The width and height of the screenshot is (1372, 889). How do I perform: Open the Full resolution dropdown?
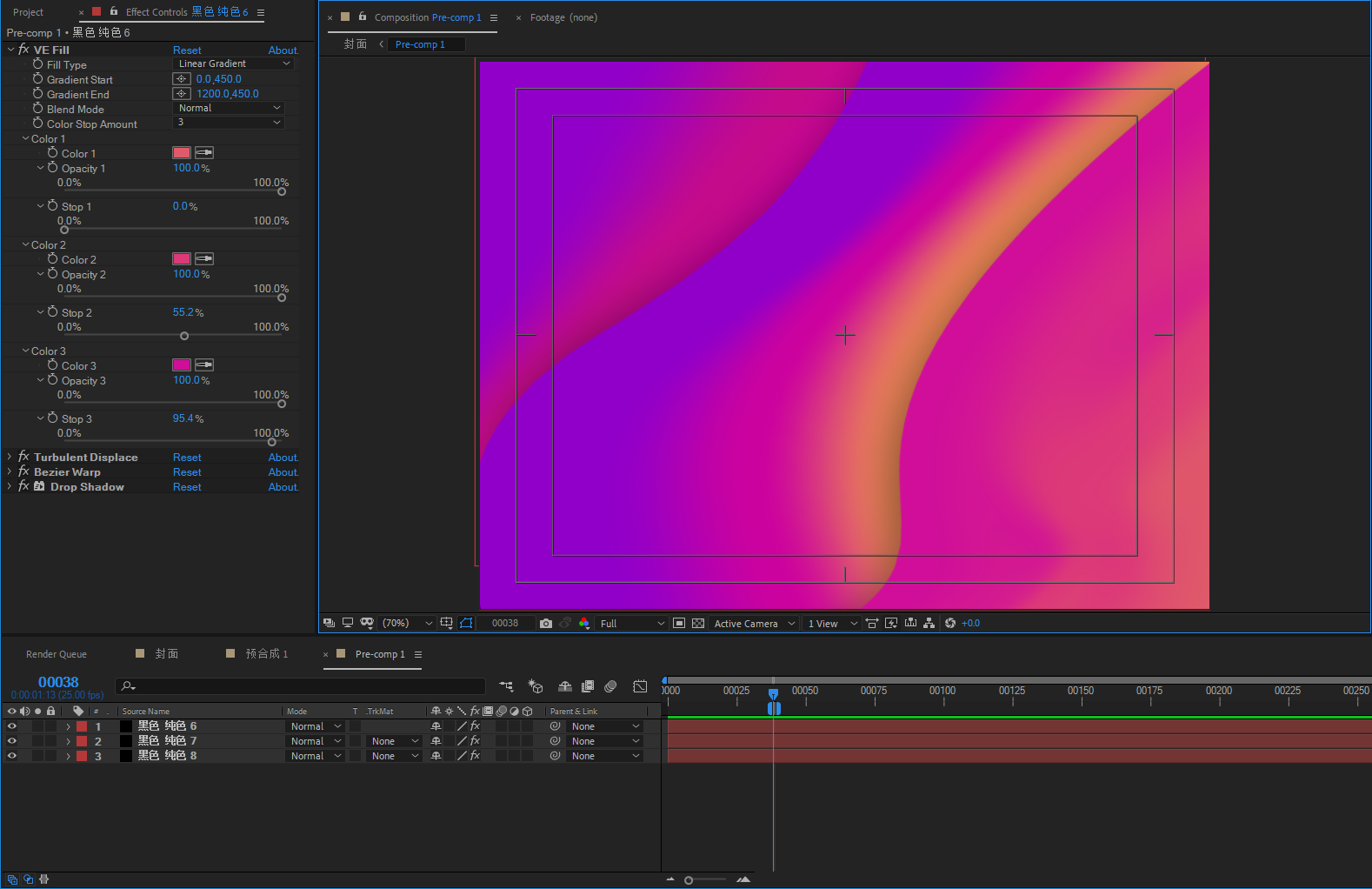pos(632,624)
